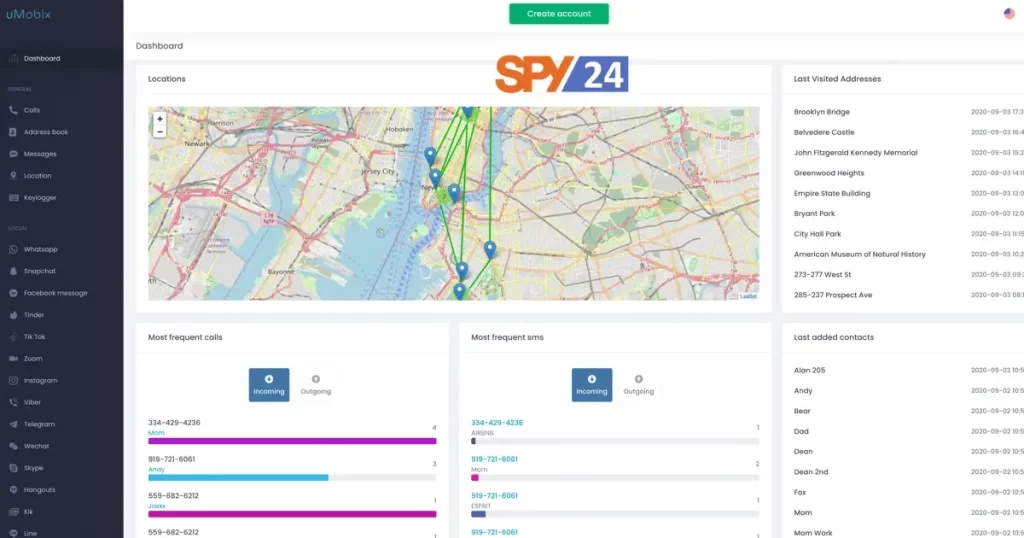Click City Hall Park address entry
The width and height of the screenshot is (1024, 538).
click(x=818, y=234)
